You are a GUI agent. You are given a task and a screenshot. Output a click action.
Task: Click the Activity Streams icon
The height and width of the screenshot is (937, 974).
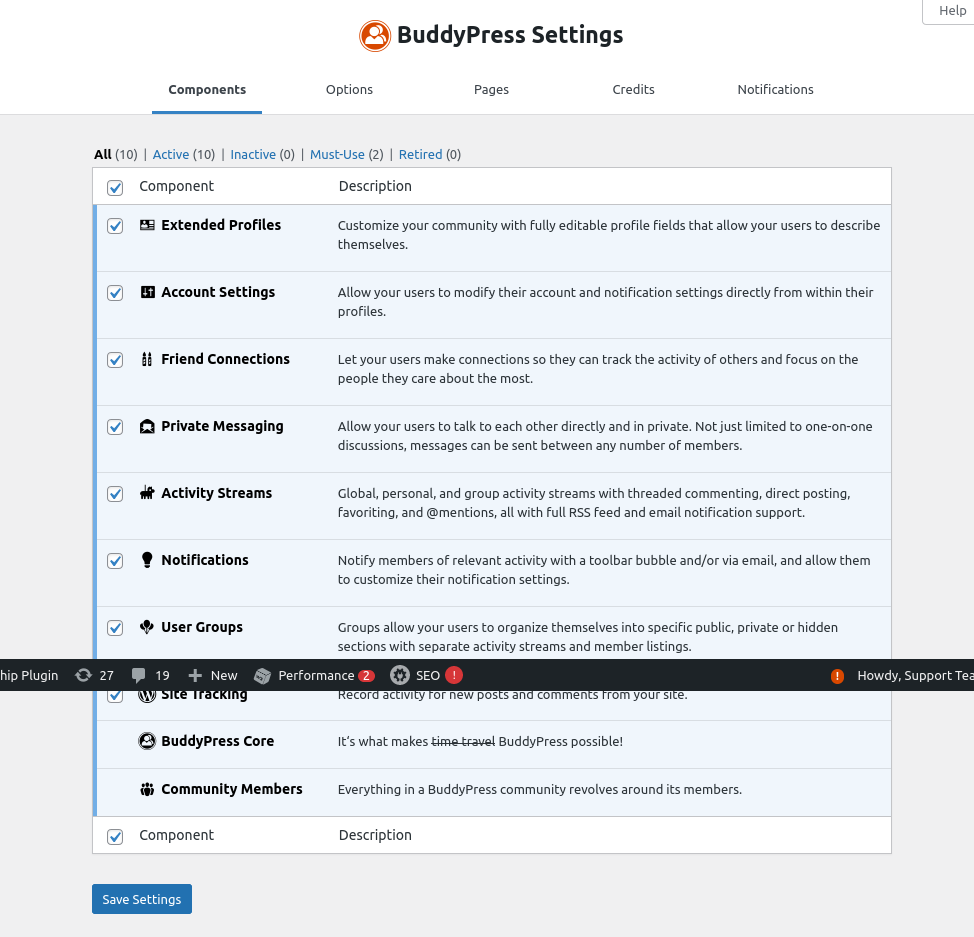coord(146,493)
